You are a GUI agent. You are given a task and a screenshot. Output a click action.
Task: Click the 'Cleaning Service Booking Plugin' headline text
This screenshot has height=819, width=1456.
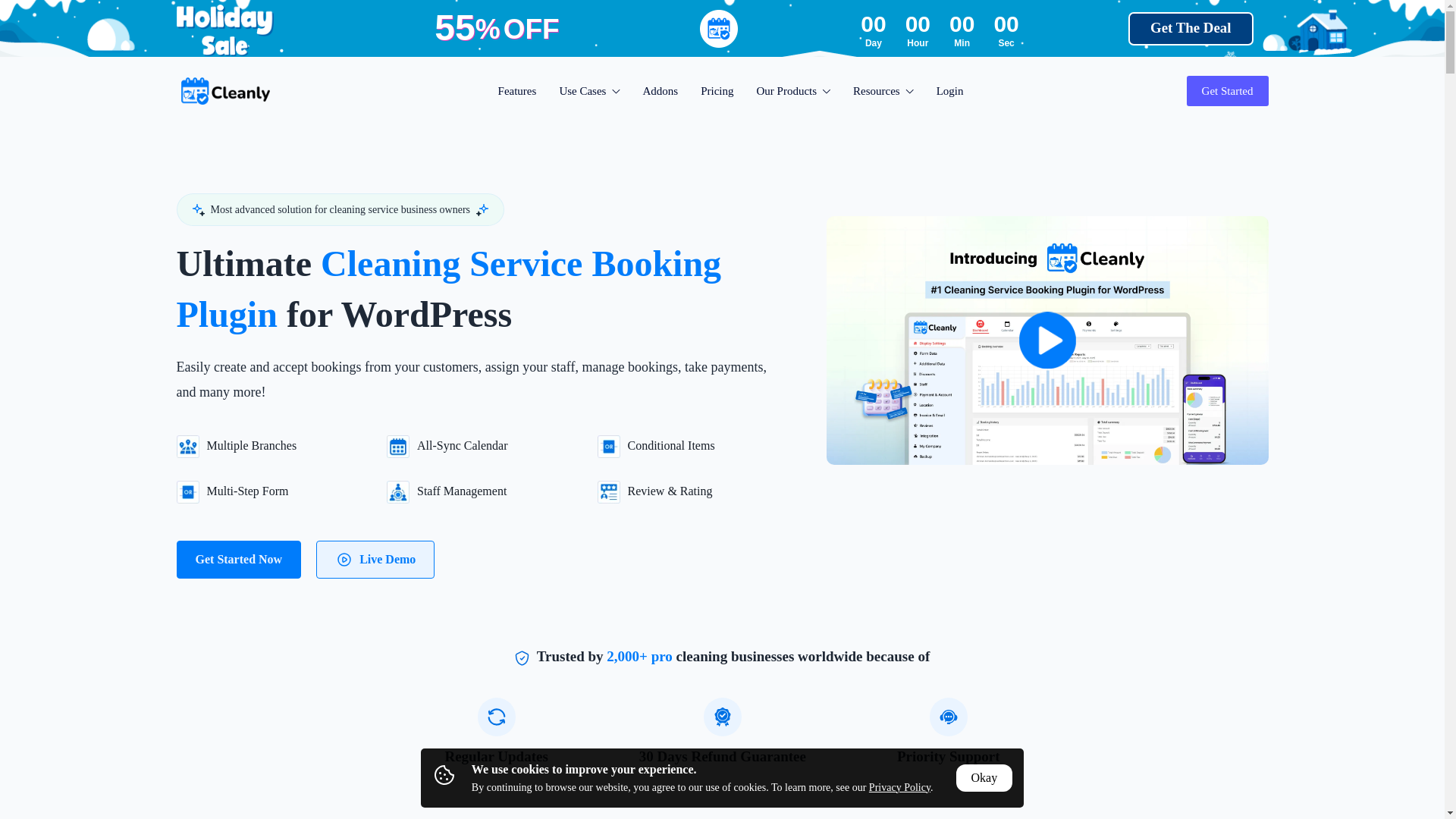448,289
